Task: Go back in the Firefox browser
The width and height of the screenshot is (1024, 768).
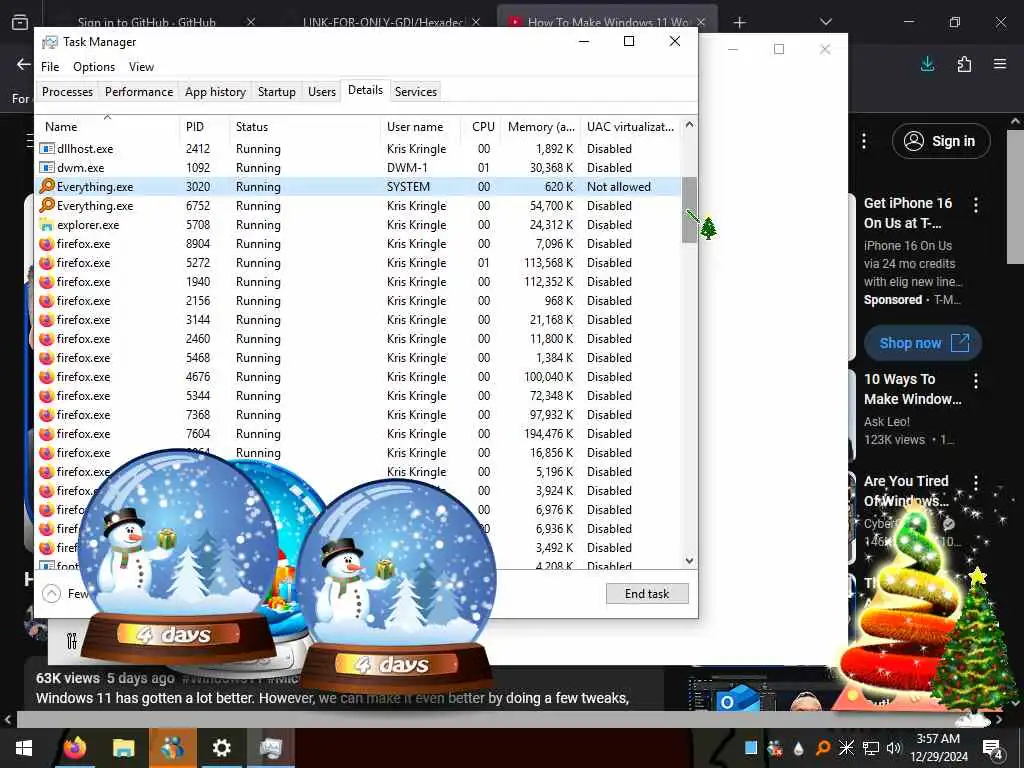Action: (x=24, y=64)
